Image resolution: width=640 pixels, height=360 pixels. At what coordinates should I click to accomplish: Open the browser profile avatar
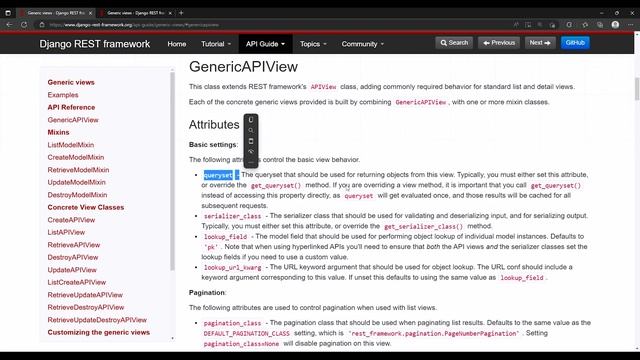(x=615, y=24)
